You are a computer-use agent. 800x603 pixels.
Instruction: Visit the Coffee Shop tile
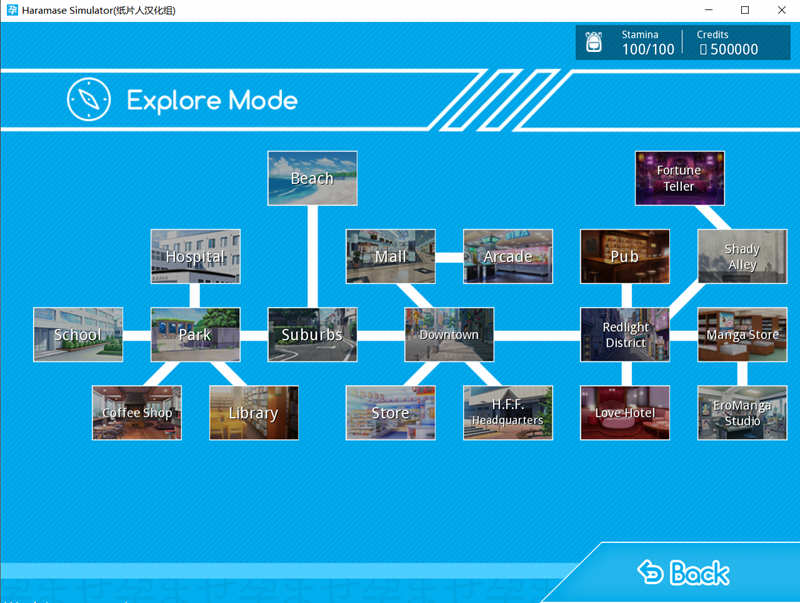point(137,412)
